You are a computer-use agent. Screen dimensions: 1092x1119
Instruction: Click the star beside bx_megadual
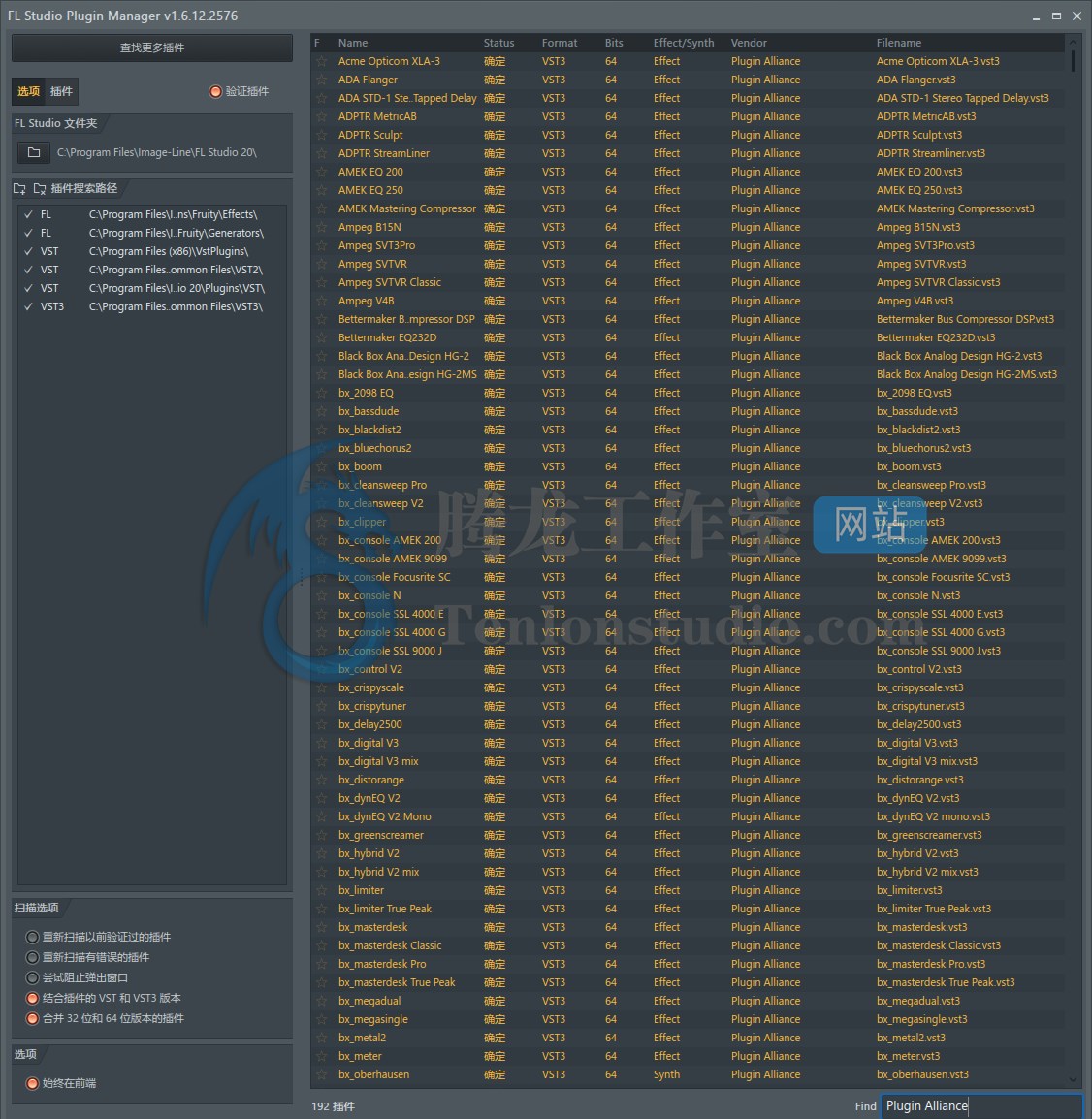[x=322, y=1001]
